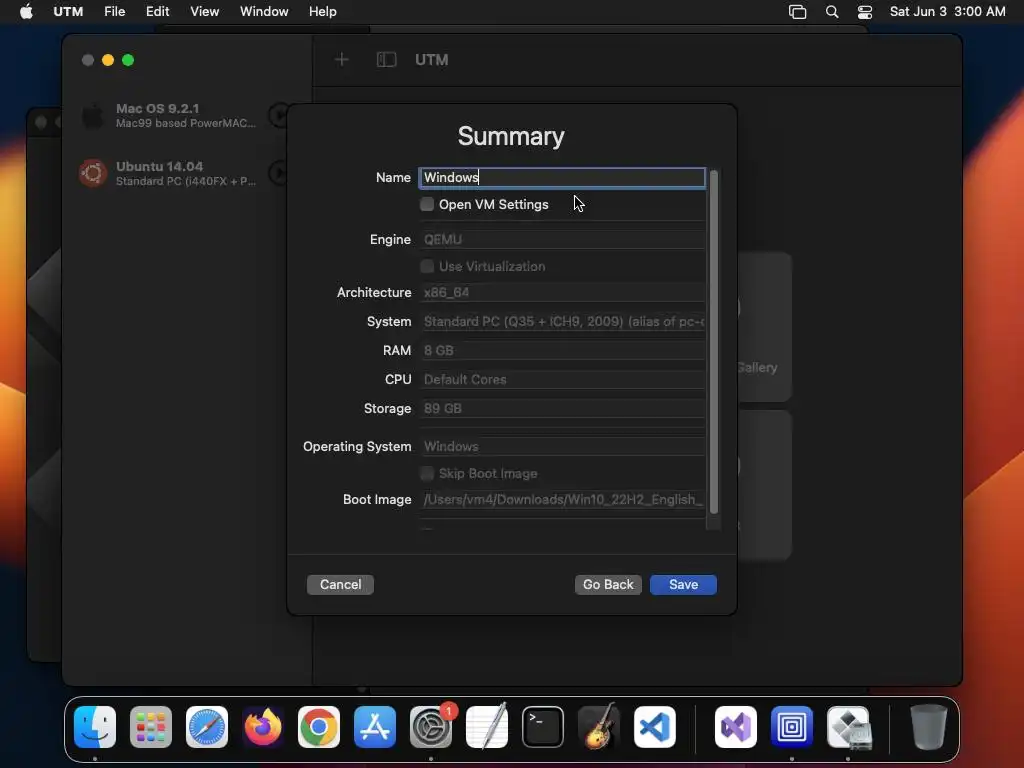This screenshot has width=1024, height=768.
Task: Open the UTM application menu
Action: (68, 11)
